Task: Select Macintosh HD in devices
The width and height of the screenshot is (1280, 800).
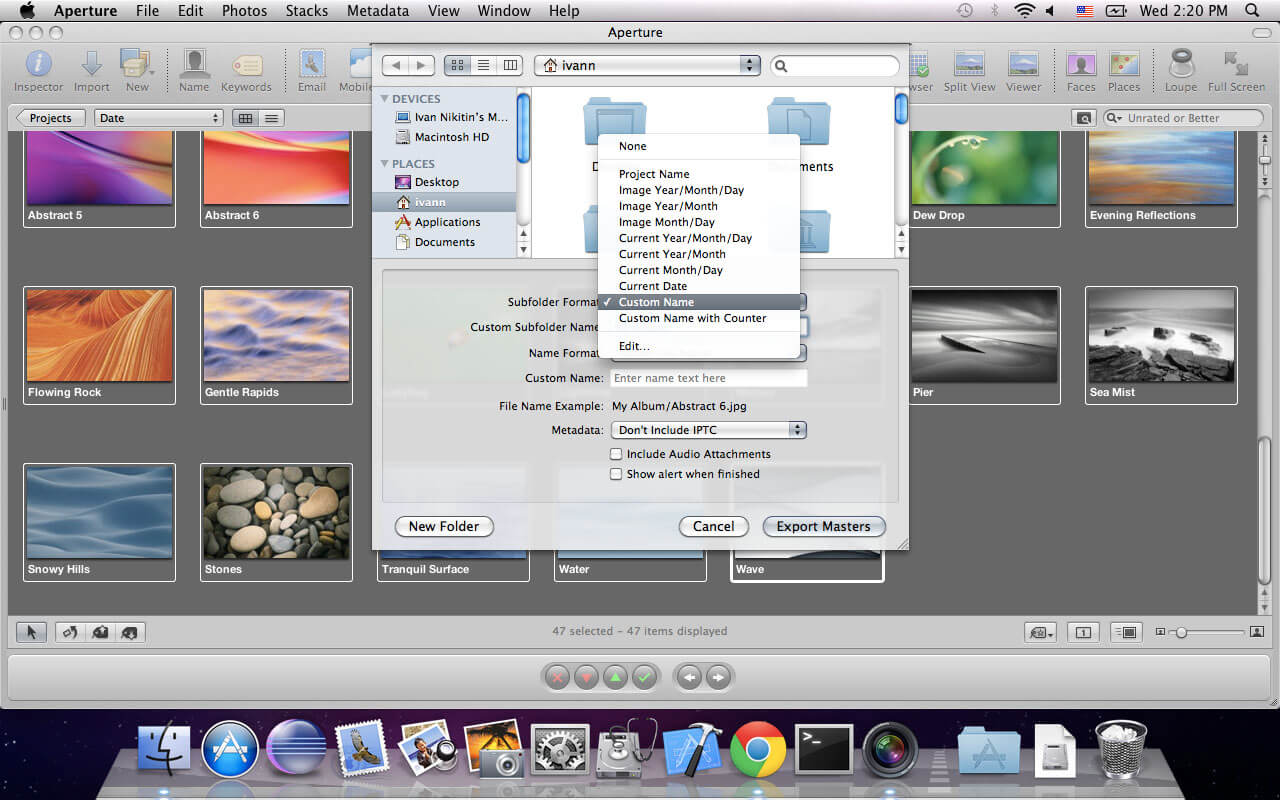Action: [x=441, y=137]
